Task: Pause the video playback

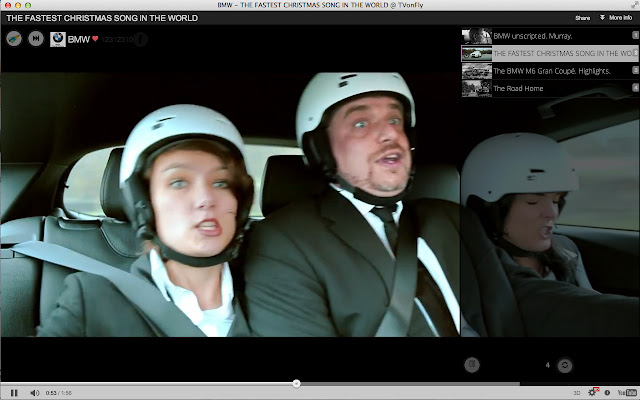Action: point(14,392)
